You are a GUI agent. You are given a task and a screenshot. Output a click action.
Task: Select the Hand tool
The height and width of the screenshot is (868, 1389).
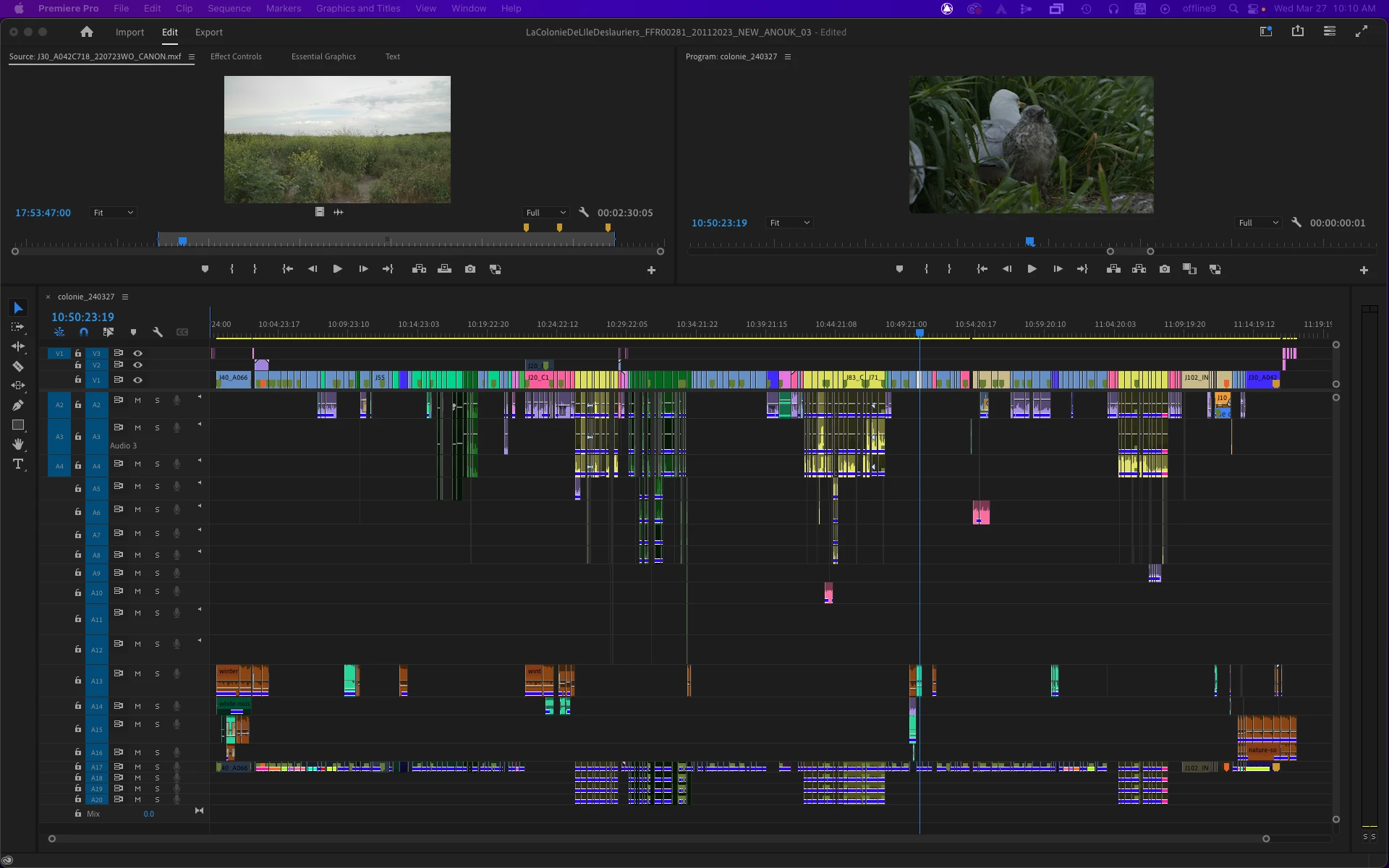tap(18, 444)
